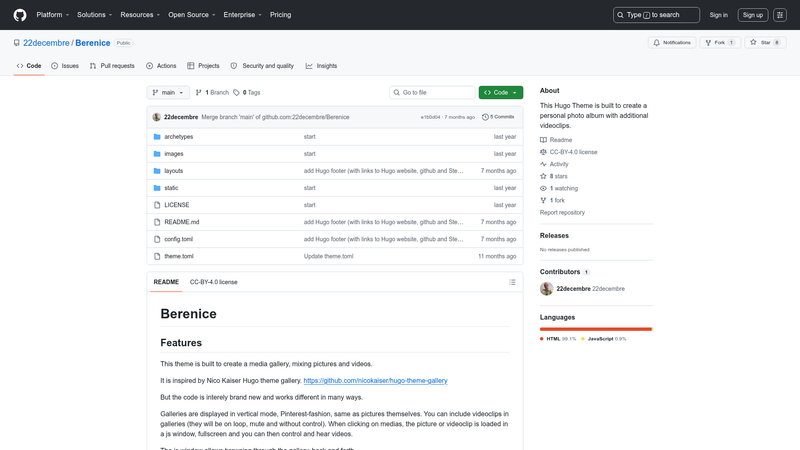Focus the Go to file field

click(432, 92)
